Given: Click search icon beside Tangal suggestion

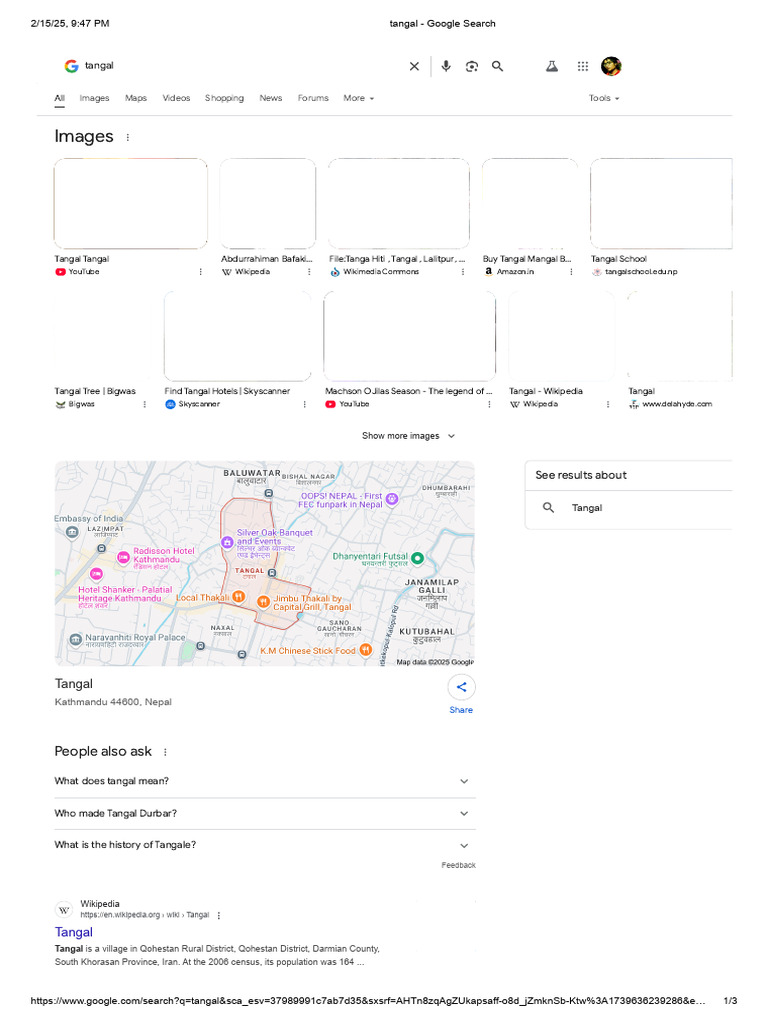Looking at the screenshot, I should pyautogui.click(x=549, y=507).
